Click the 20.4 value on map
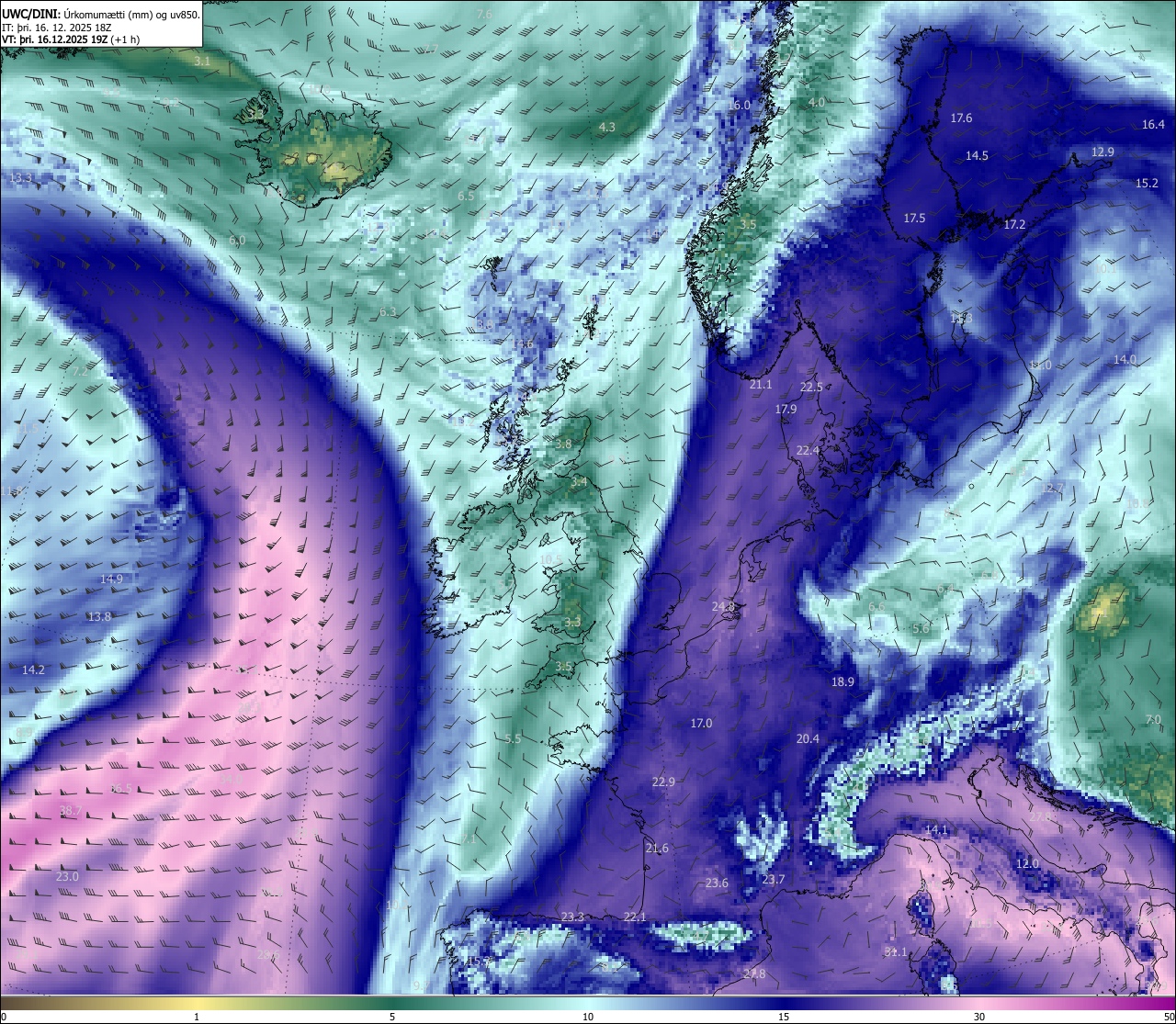 coord(808,738)
